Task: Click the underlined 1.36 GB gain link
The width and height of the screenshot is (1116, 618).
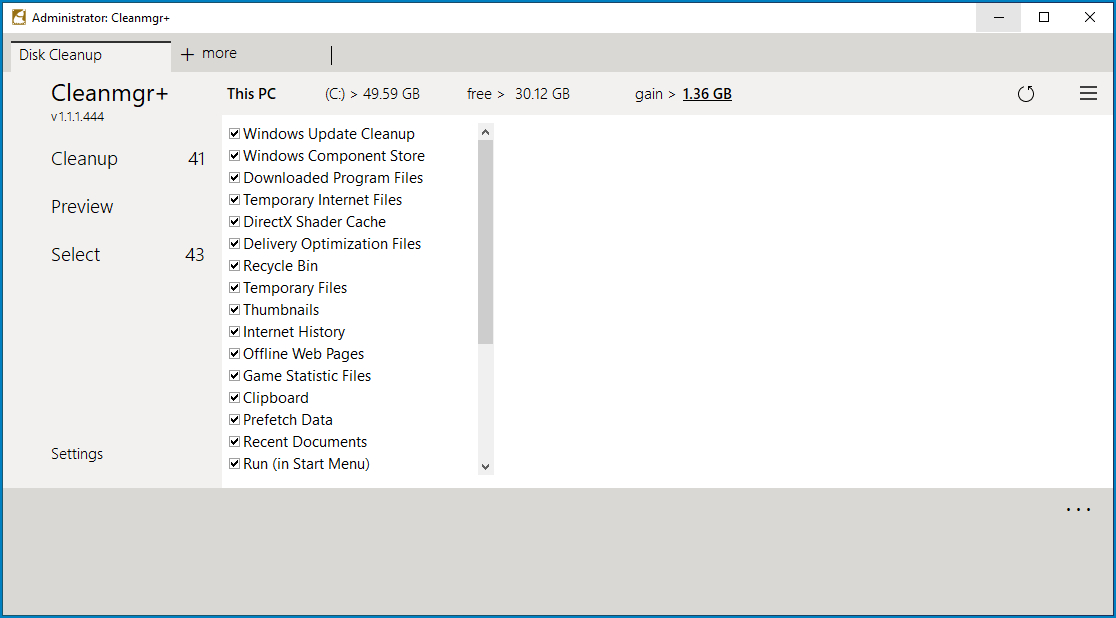Action: (707, 94)
